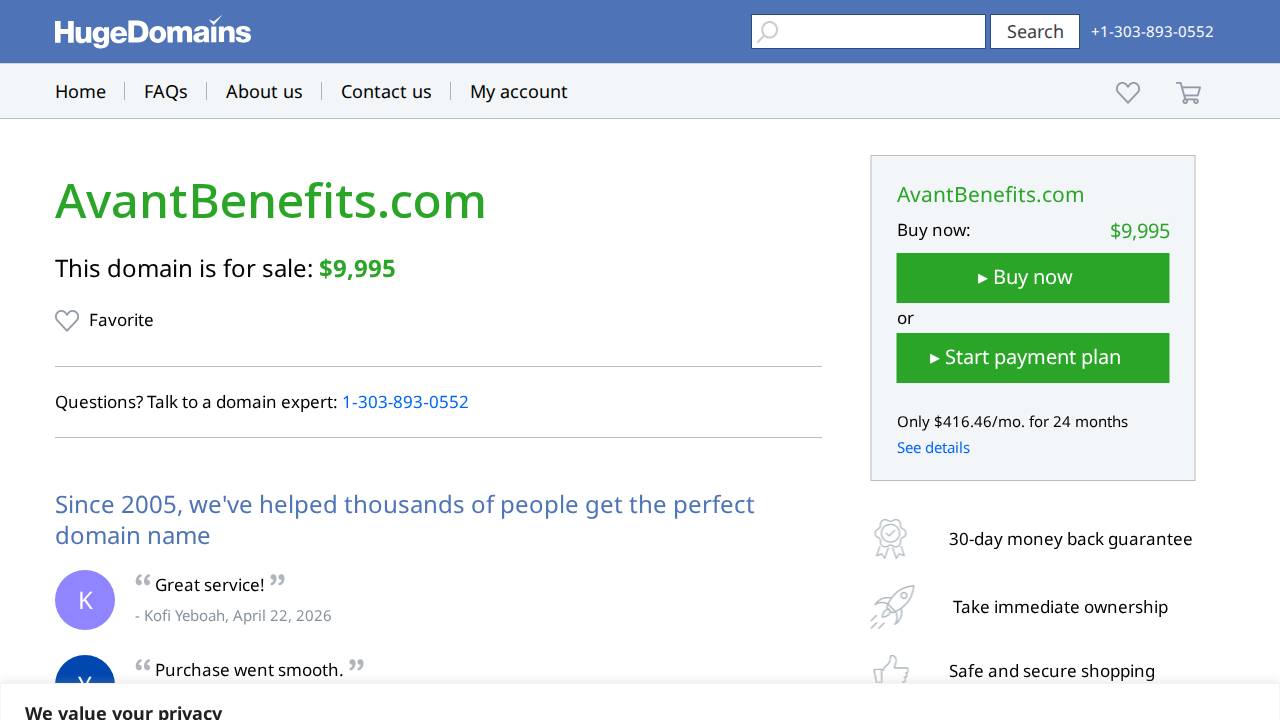Click the thumbs-up safe shopping icon
1280x720 pixels.
890,671
